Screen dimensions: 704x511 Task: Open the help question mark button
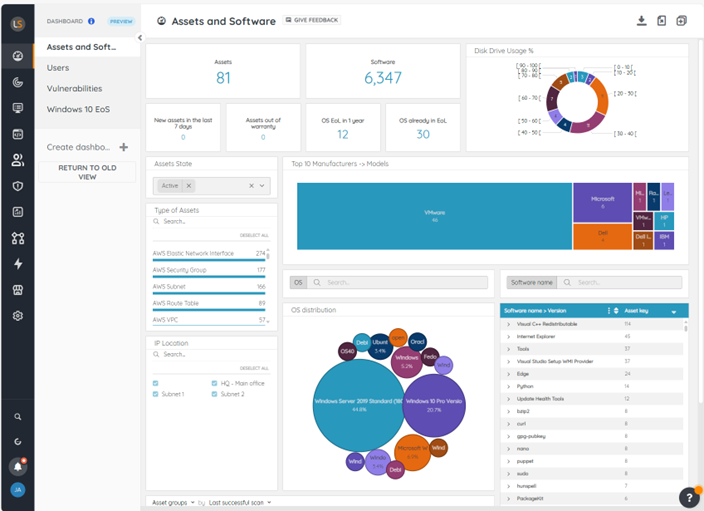689,497
